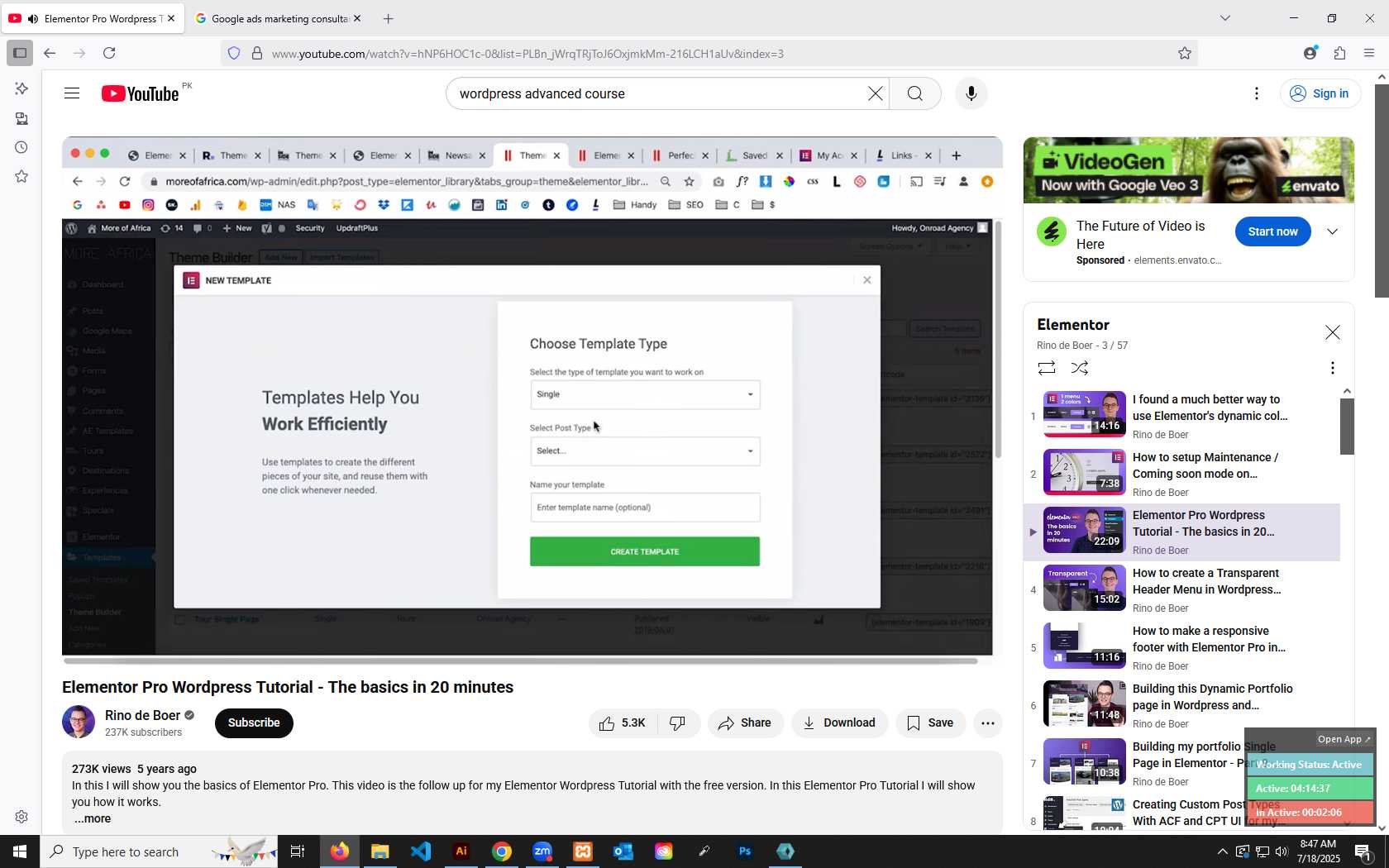Open more actions ellipsis under video
The image size is (1389, 868).
click(987, 723)
